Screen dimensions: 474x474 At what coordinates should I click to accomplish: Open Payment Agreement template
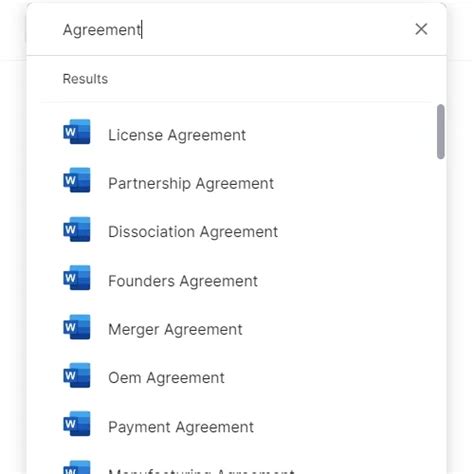(181, 427)
